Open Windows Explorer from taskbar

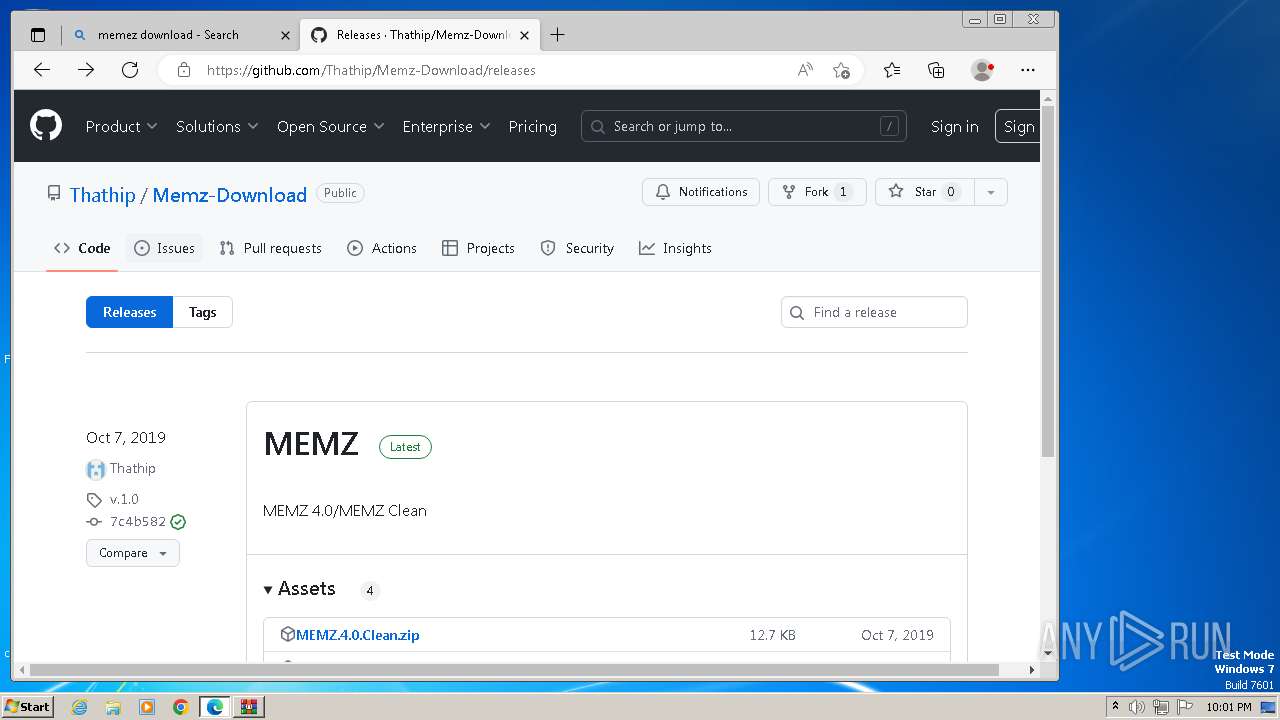coord(113,707)
